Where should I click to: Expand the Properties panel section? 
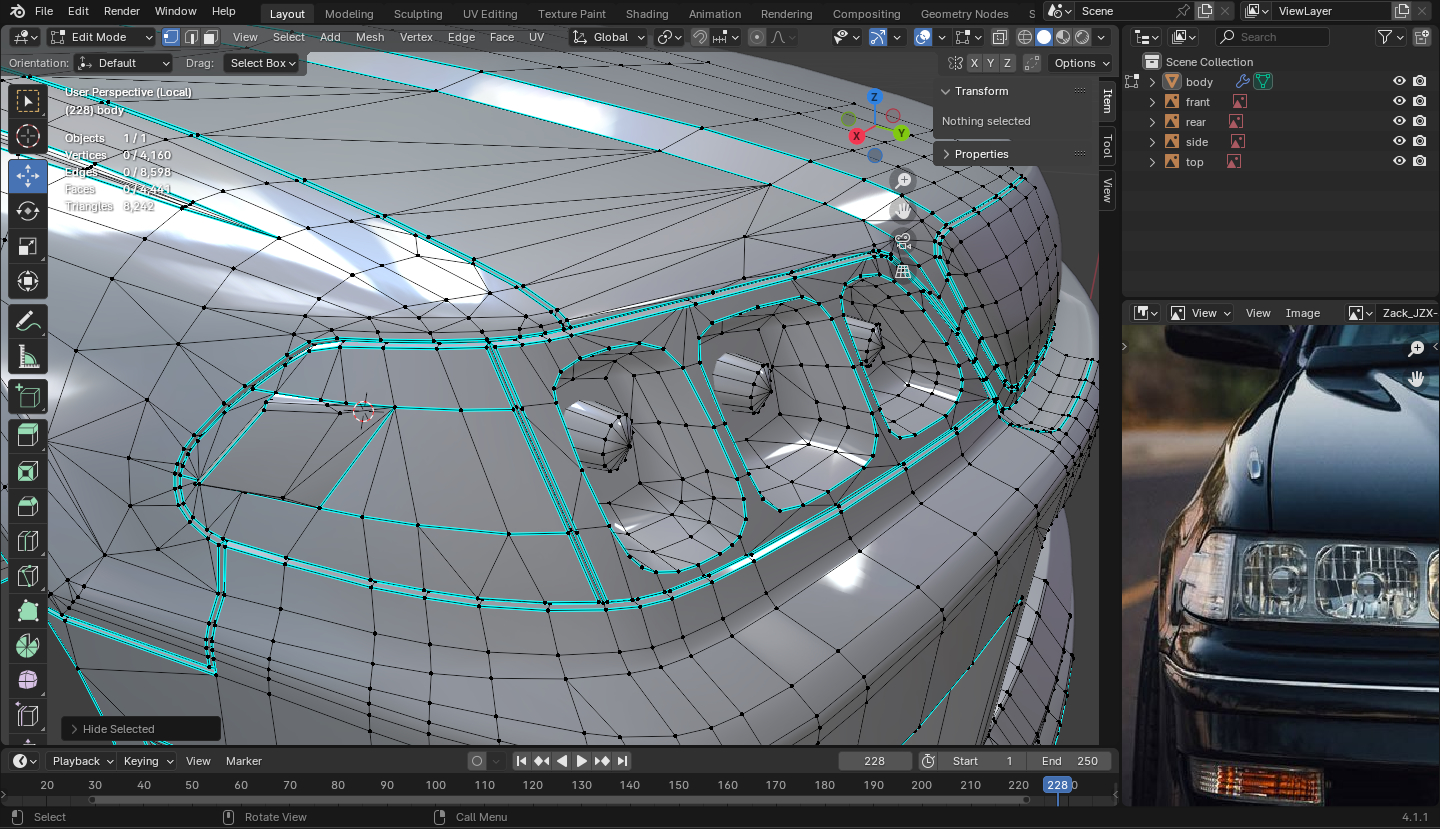(x=980, y=154)
